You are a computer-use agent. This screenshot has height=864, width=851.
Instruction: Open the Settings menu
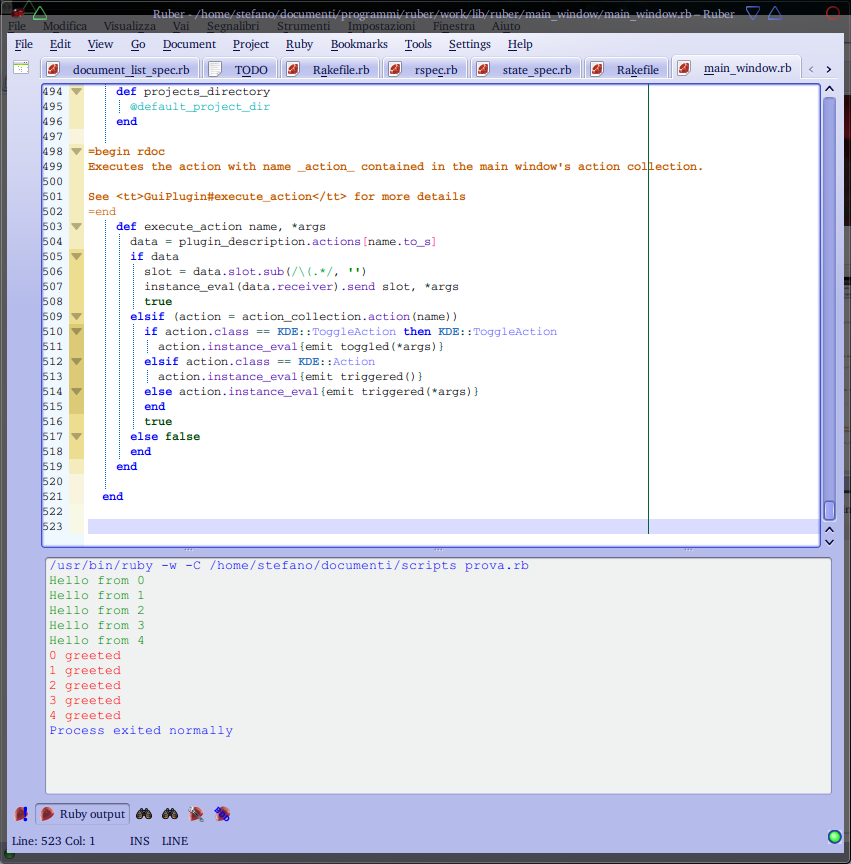click(470, 44)
